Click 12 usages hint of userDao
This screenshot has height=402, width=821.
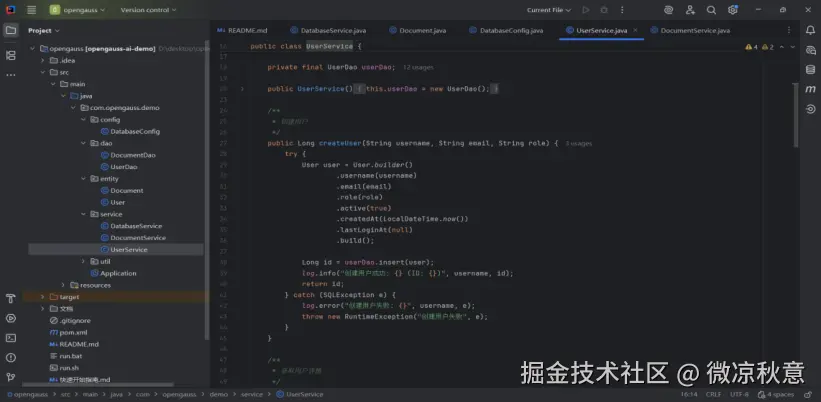click(418, 68)
